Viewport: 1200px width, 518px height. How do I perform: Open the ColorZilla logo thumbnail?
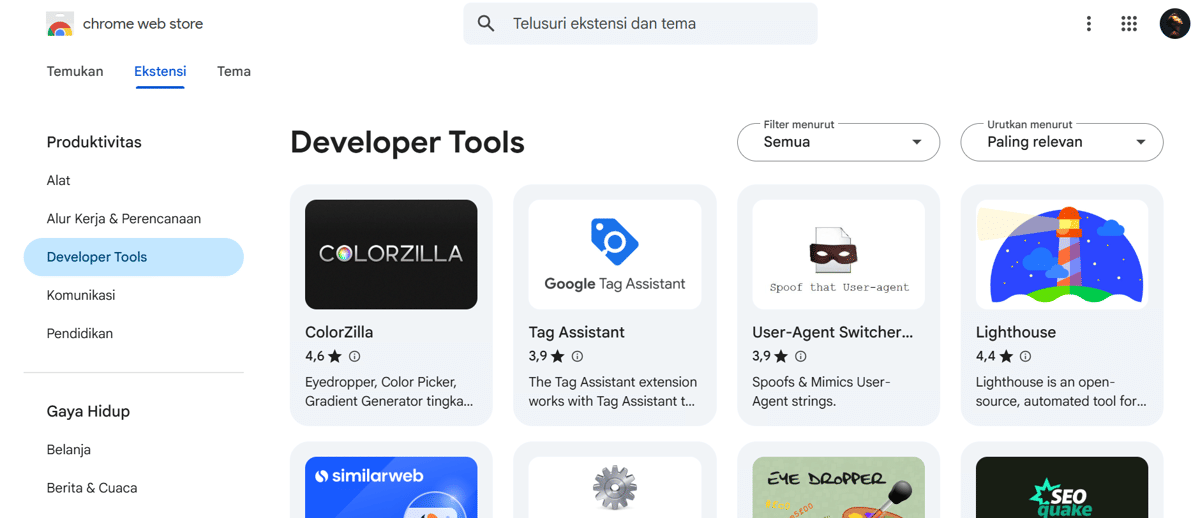[x=391, y=254]
